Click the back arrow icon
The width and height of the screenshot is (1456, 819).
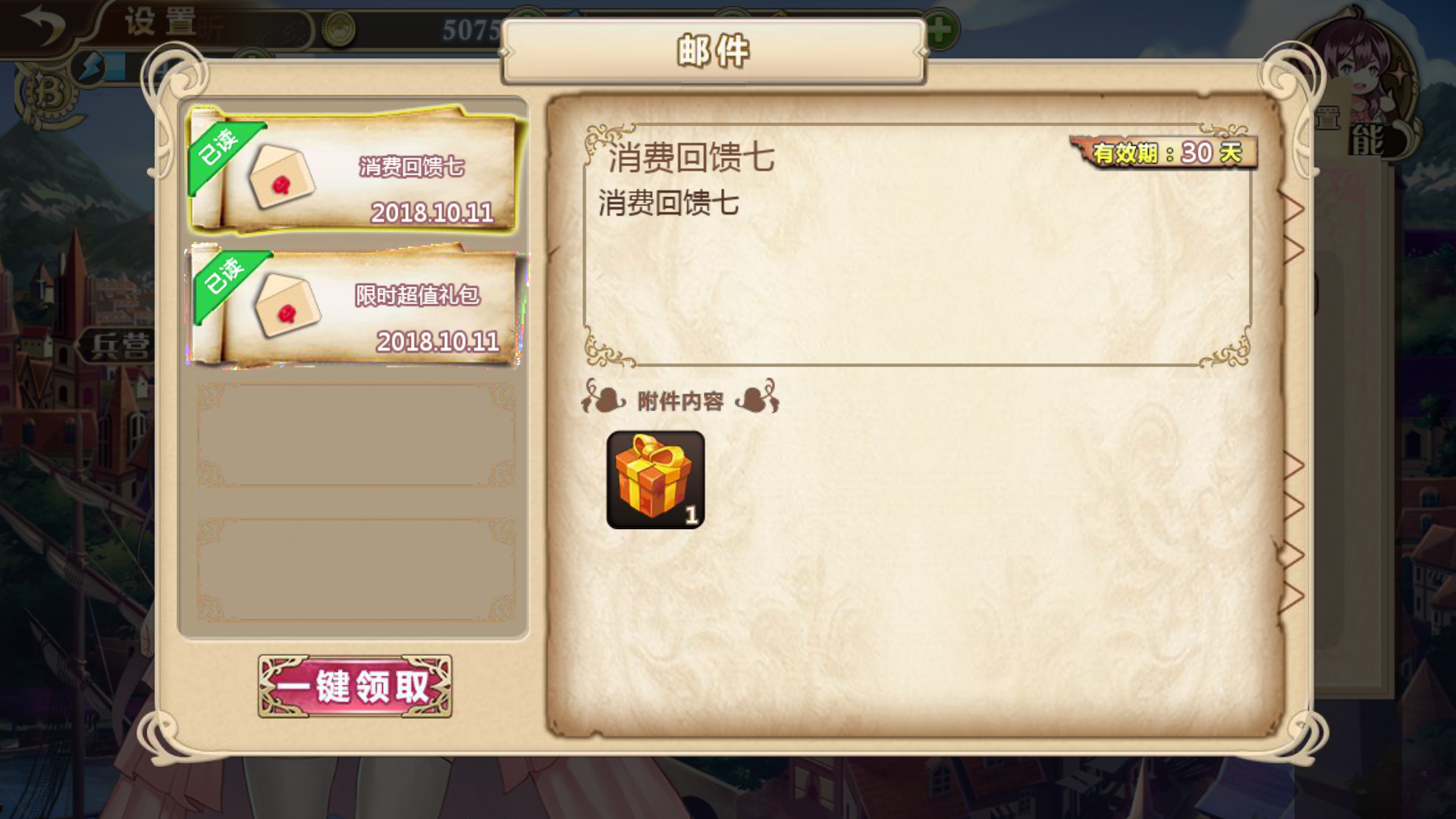(x=42, y=26)
